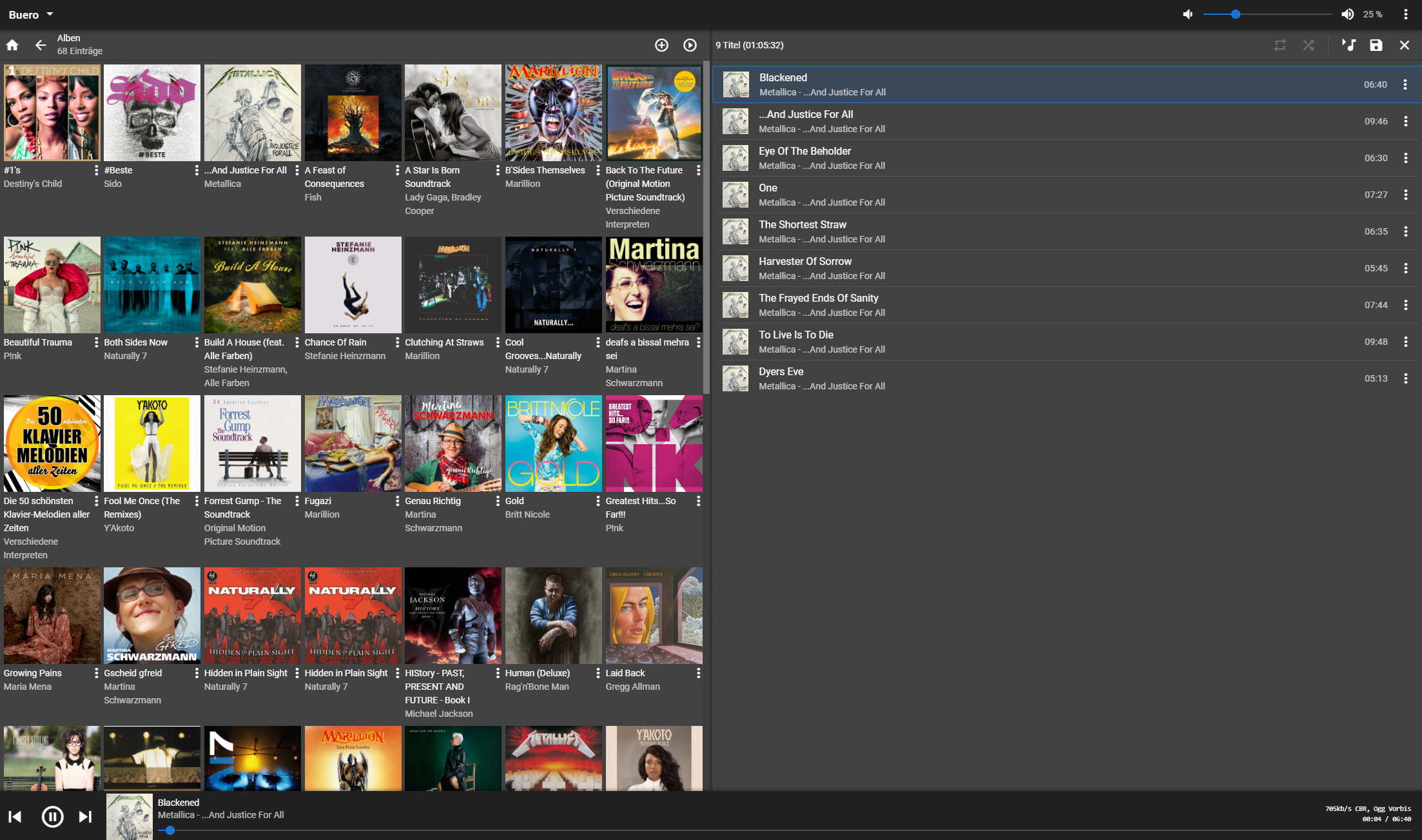Image resolution: width=1422 pixels, height=840 pixels.
Task: Open the Genau Richtig album title
Action: pyautogui.click(x=433, y=501)
